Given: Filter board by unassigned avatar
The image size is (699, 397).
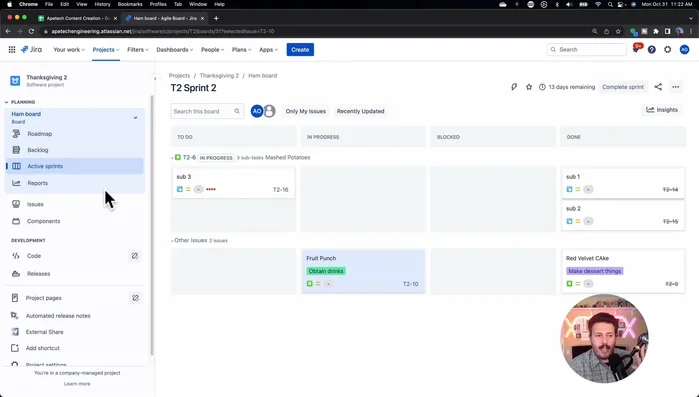Looking at the screenshot, I should [269, 111].
